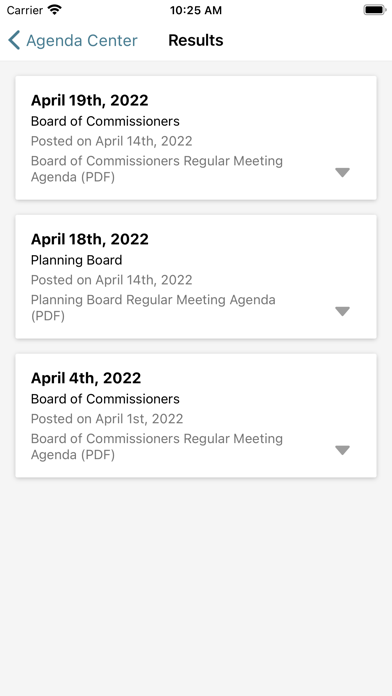Tap Posted on April 14th under Planning Board
Viewport: 392px width, 696px height.
coord(111,280)
